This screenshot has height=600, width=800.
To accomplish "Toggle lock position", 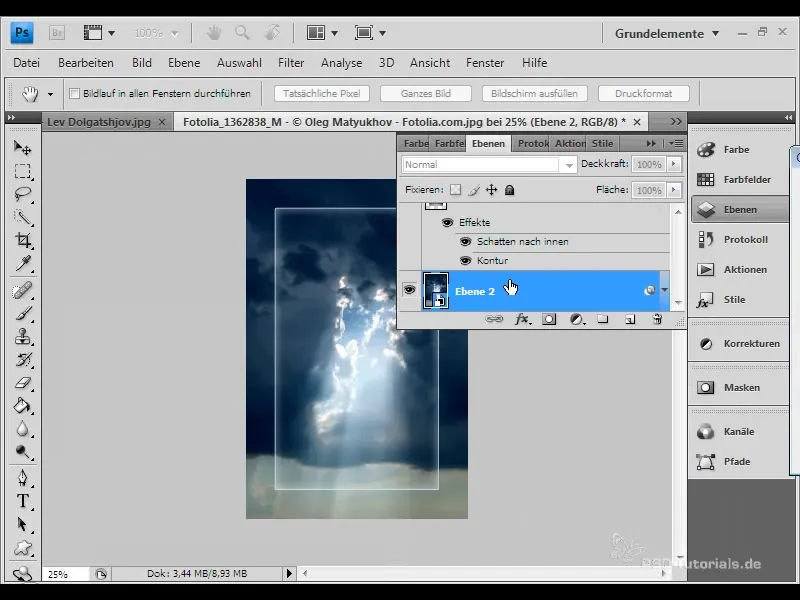I will [x=491, y=190].
